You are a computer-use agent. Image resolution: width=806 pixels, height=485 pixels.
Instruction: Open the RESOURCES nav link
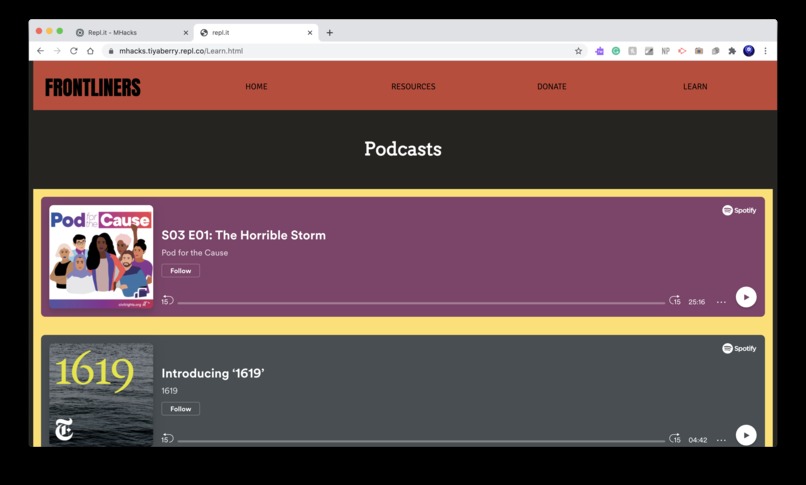pos(413,86)
